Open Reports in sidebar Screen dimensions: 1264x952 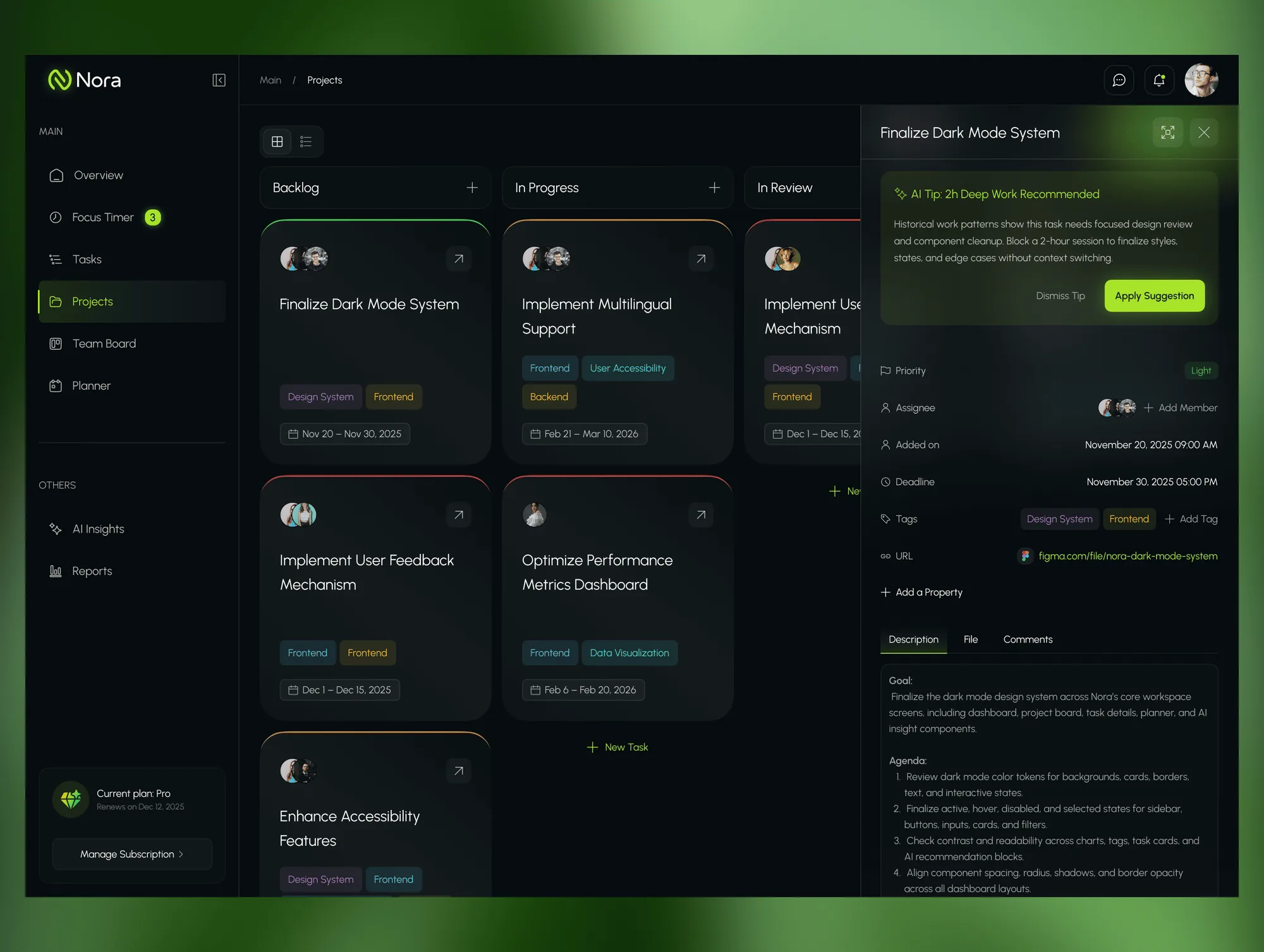click(x=132, y=571)
